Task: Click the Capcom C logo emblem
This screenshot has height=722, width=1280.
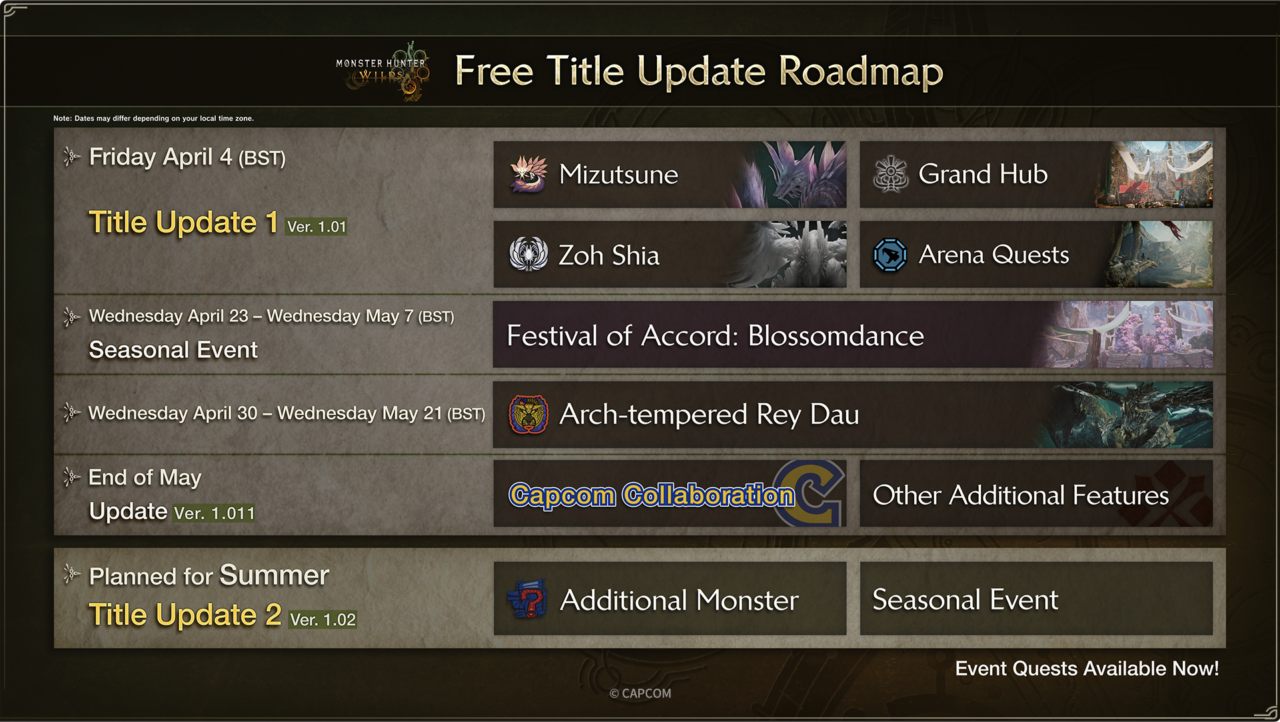Action: click(x=812, y=493)
